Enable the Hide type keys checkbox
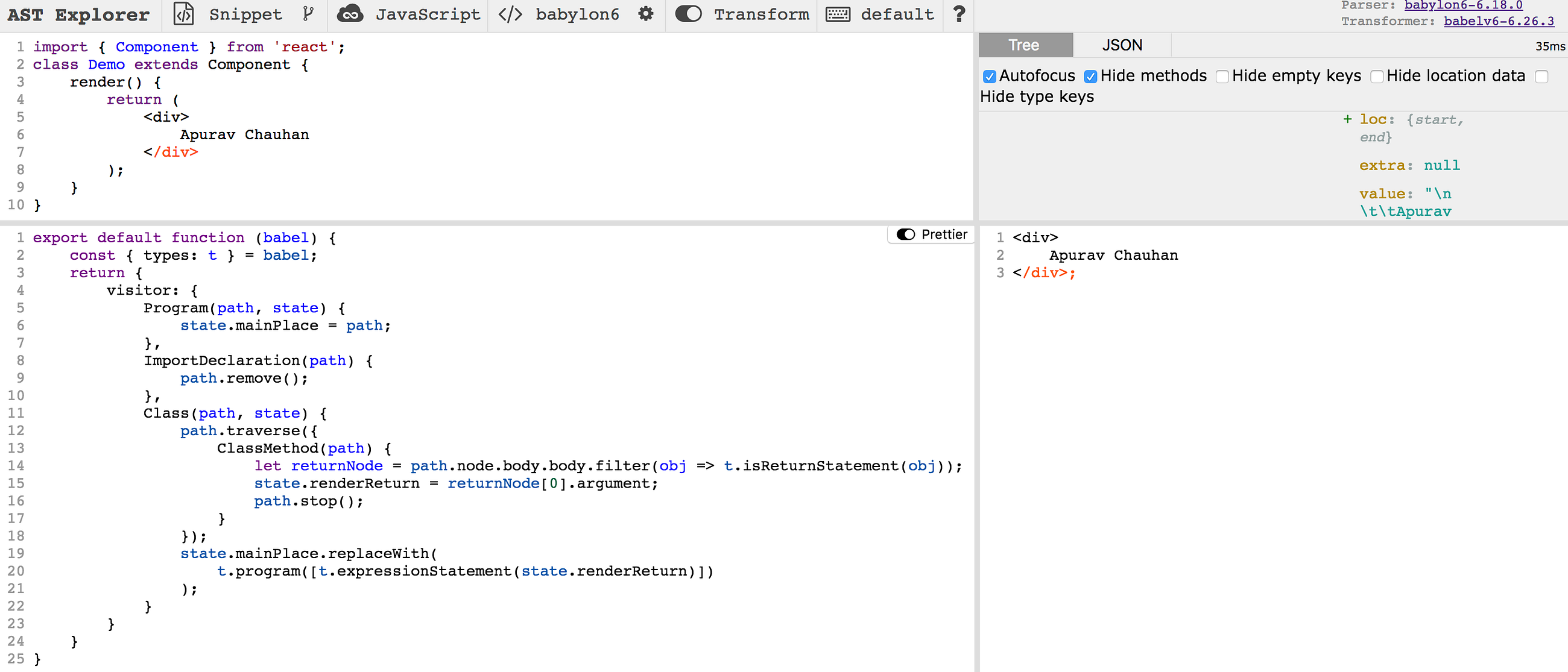The image size is (1568, 672). tap(1541, 77)
